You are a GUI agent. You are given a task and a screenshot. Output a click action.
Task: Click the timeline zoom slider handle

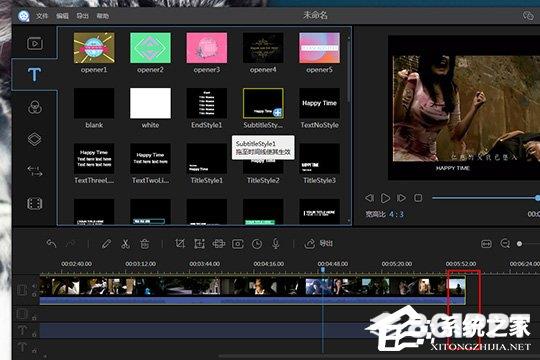point(519,244)
